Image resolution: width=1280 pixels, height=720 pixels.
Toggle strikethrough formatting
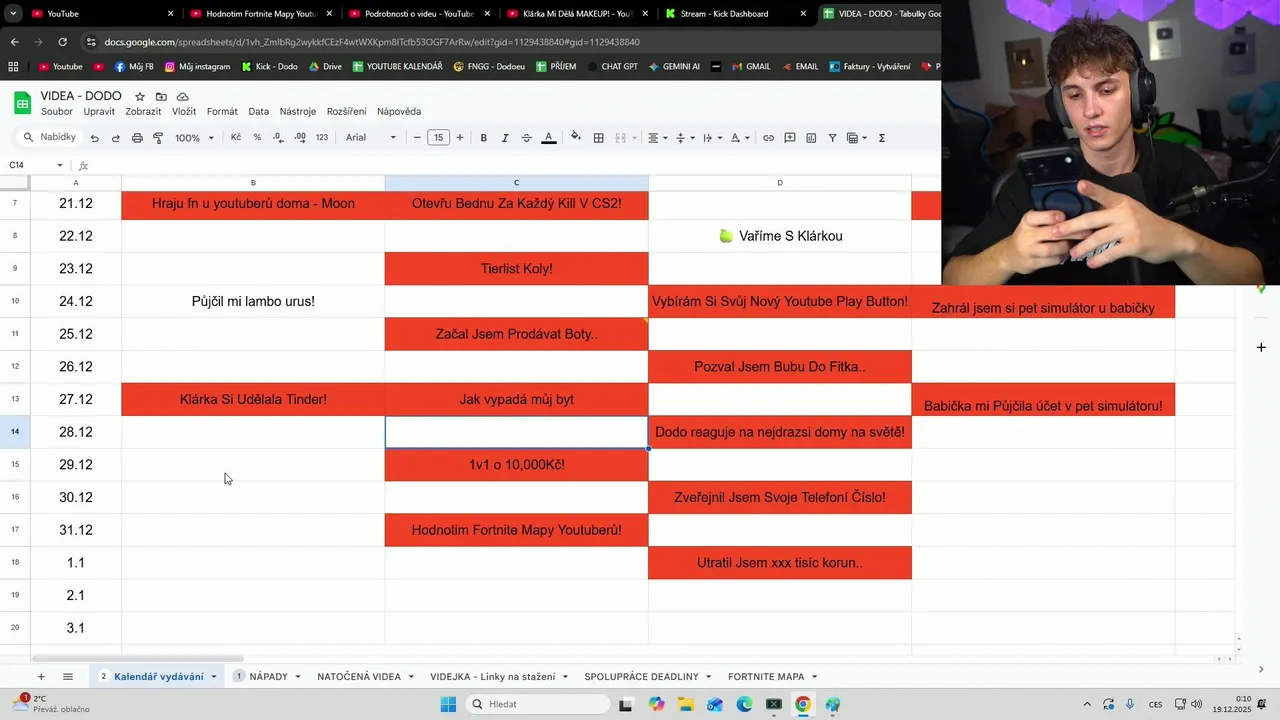(526, 138)
